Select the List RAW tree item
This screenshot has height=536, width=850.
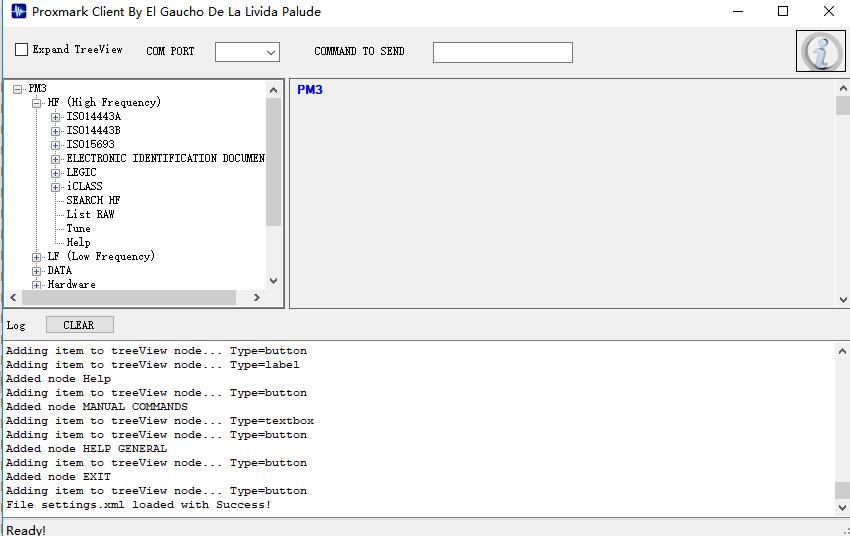(90, 214)
